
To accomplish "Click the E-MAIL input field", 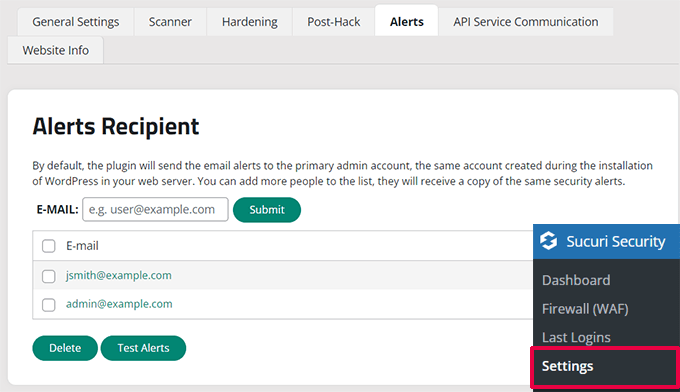I will (x=155, y=209).
